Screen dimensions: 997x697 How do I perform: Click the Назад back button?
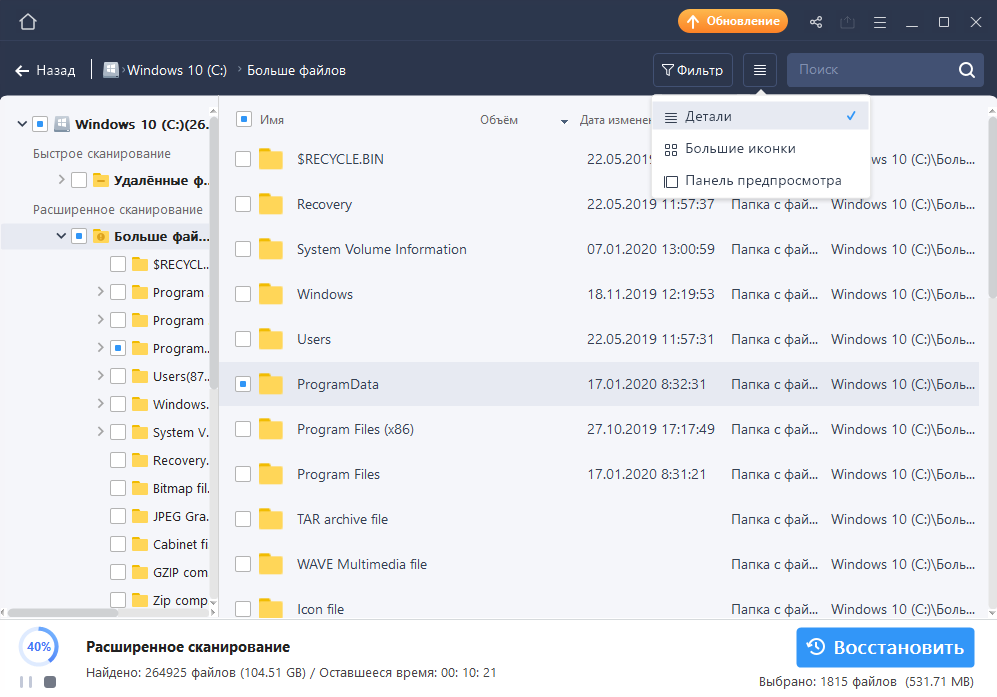(45, 70)
